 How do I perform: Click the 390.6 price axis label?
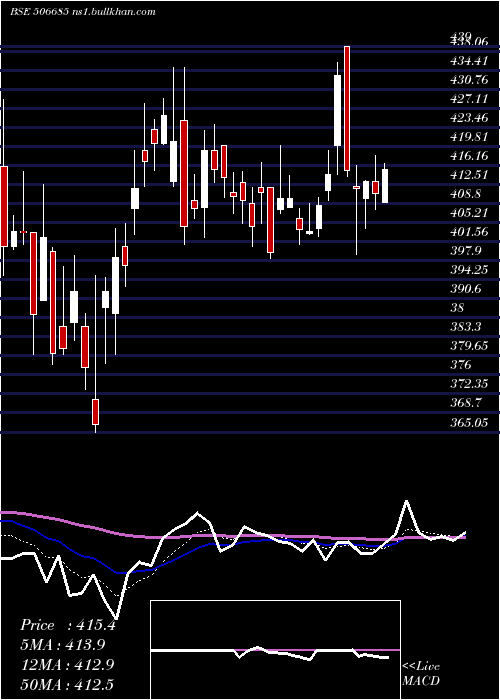467,289
